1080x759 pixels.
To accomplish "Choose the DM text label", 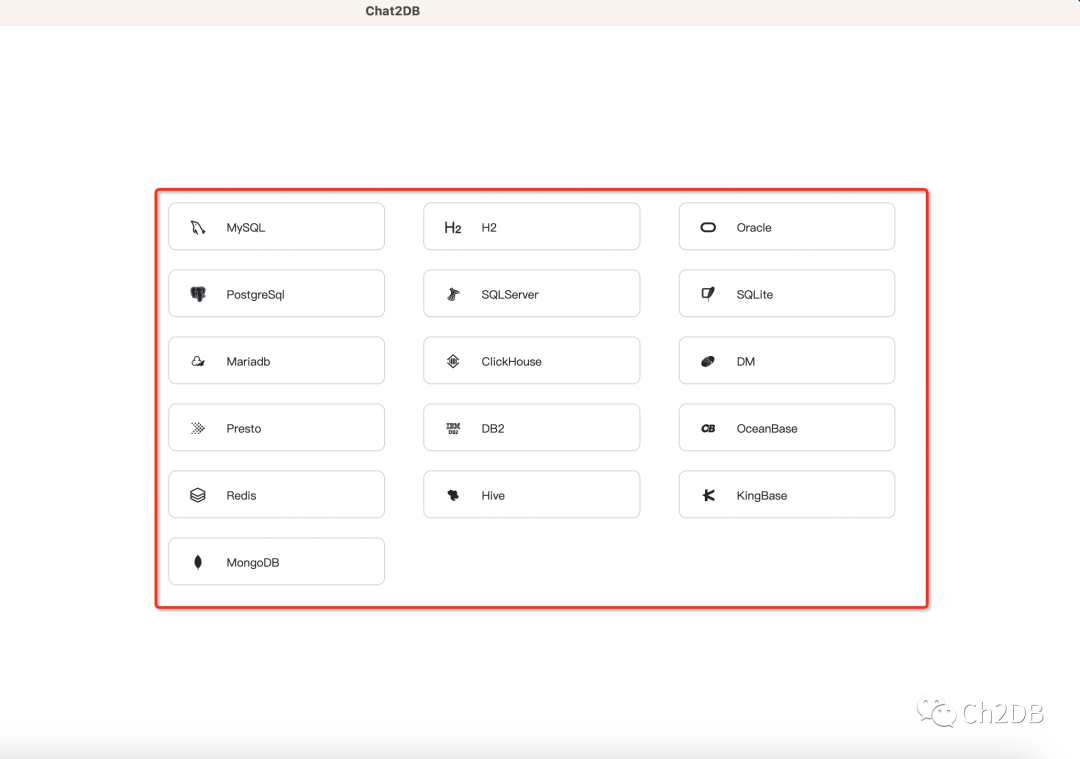I will coord(745,362).
